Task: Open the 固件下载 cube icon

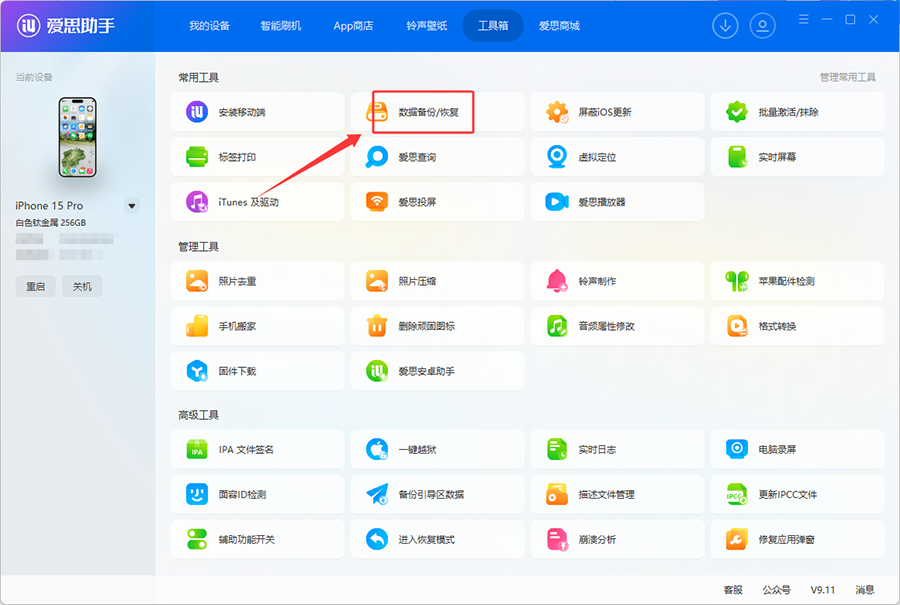Action: click(197, 371)
